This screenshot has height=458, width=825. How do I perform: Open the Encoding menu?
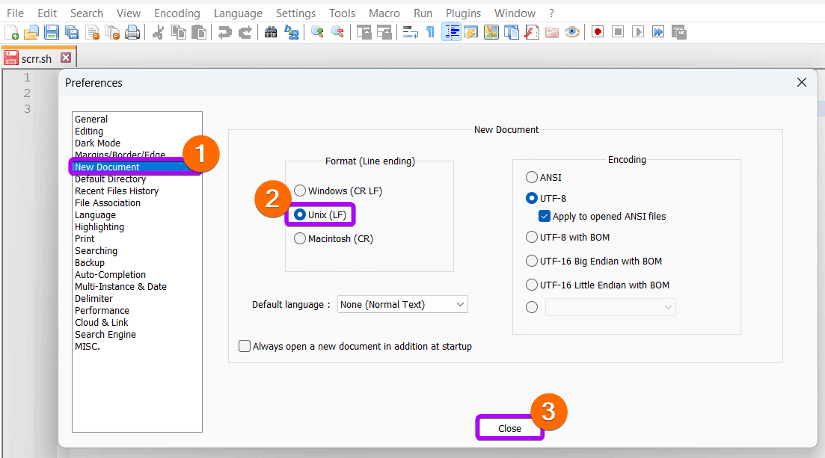(x=177, y=13)
